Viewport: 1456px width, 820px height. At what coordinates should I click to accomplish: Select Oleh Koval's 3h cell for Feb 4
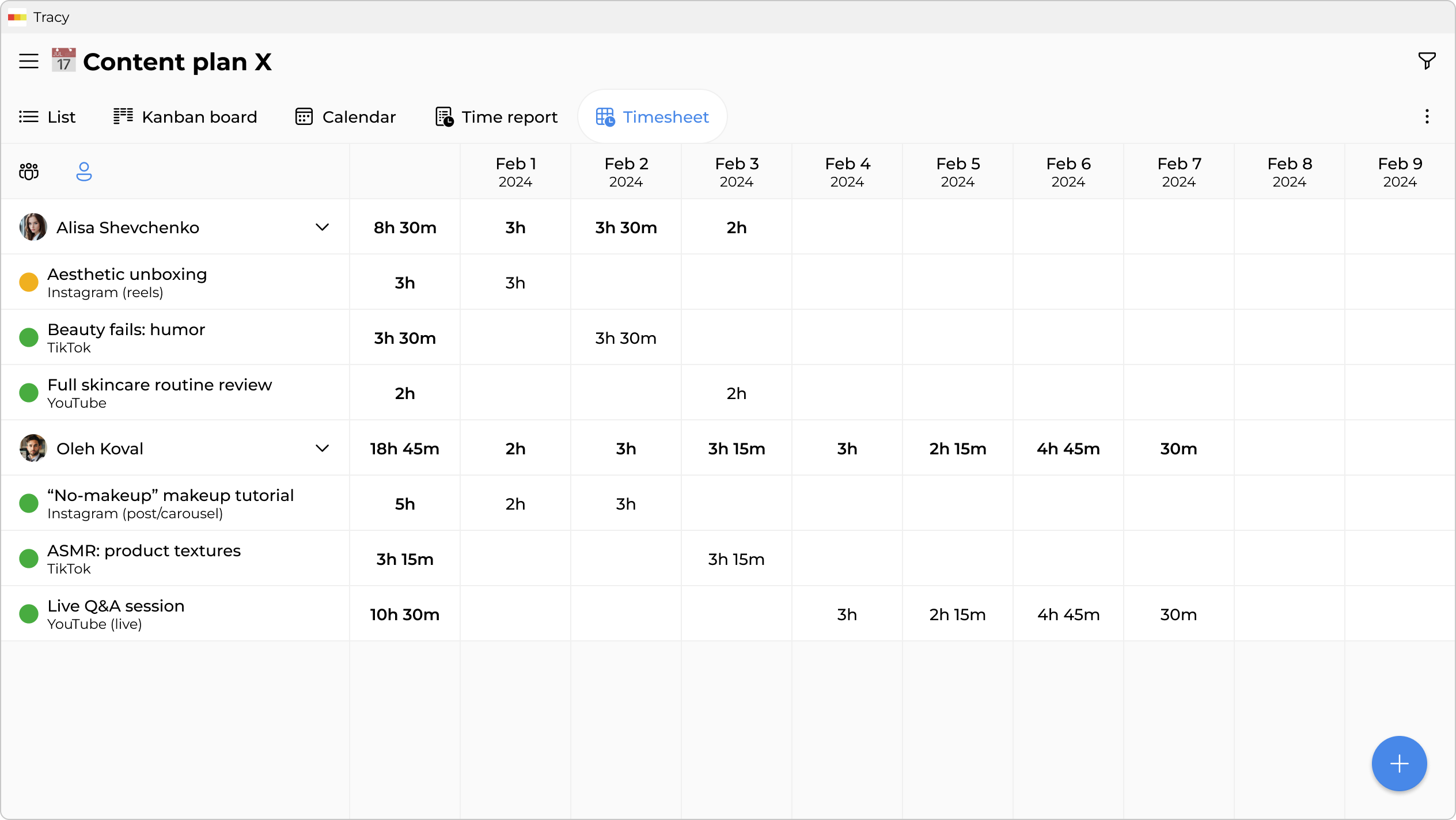847,448
